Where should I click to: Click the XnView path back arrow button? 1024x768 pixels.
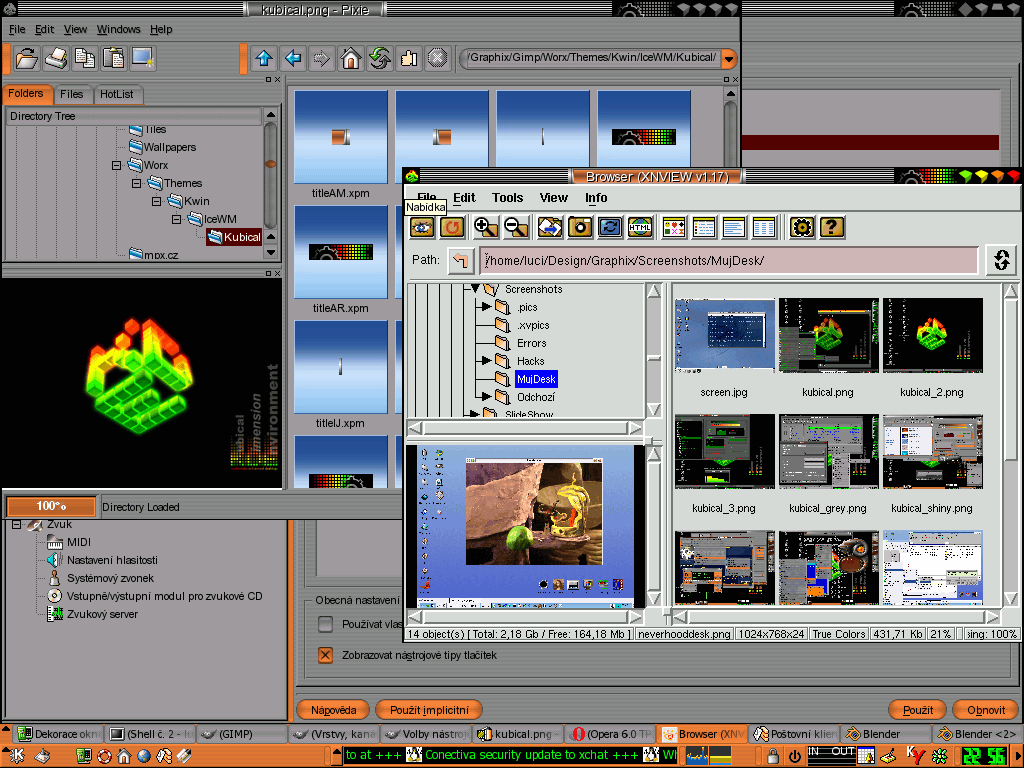click(x=460, y=261)
